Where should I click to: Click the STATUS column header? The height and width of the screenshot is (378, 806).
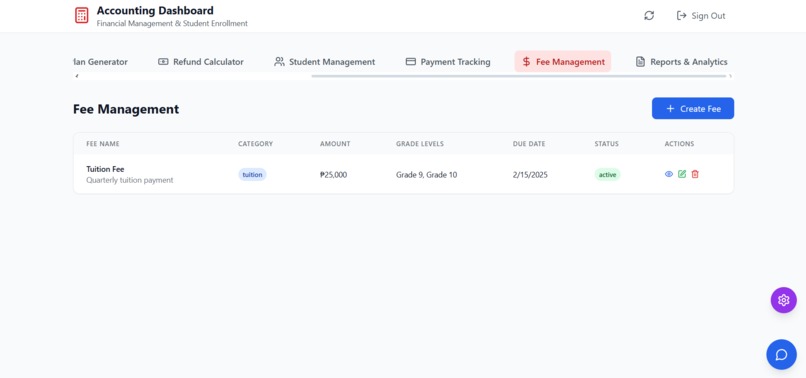tap(607, 144)
